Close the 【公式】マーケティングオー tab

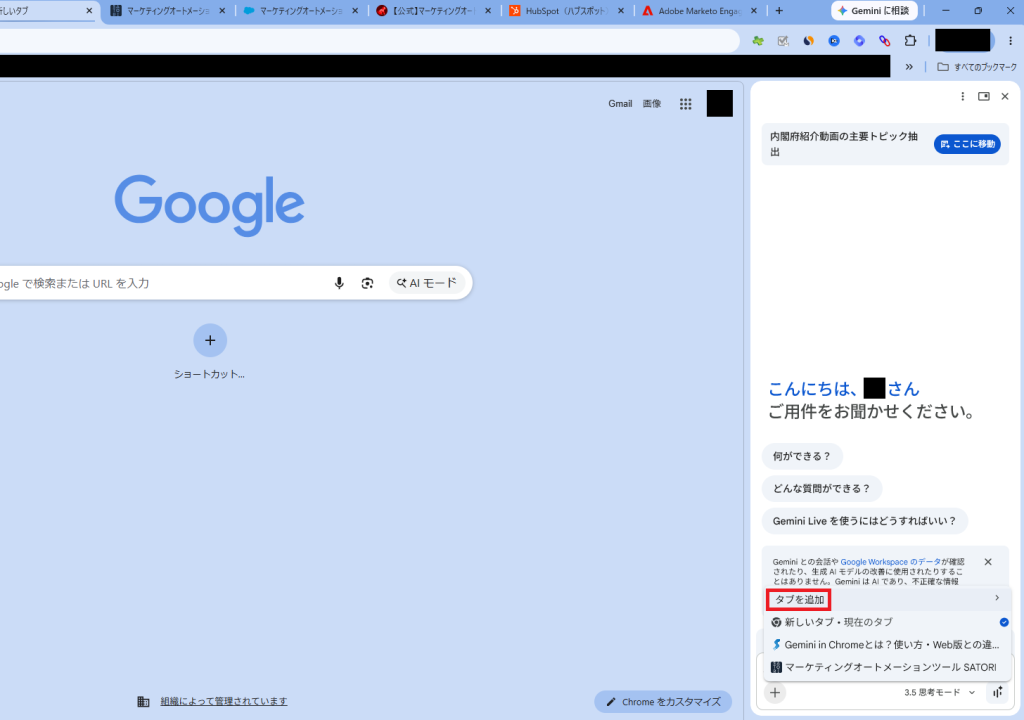[488, 10]
